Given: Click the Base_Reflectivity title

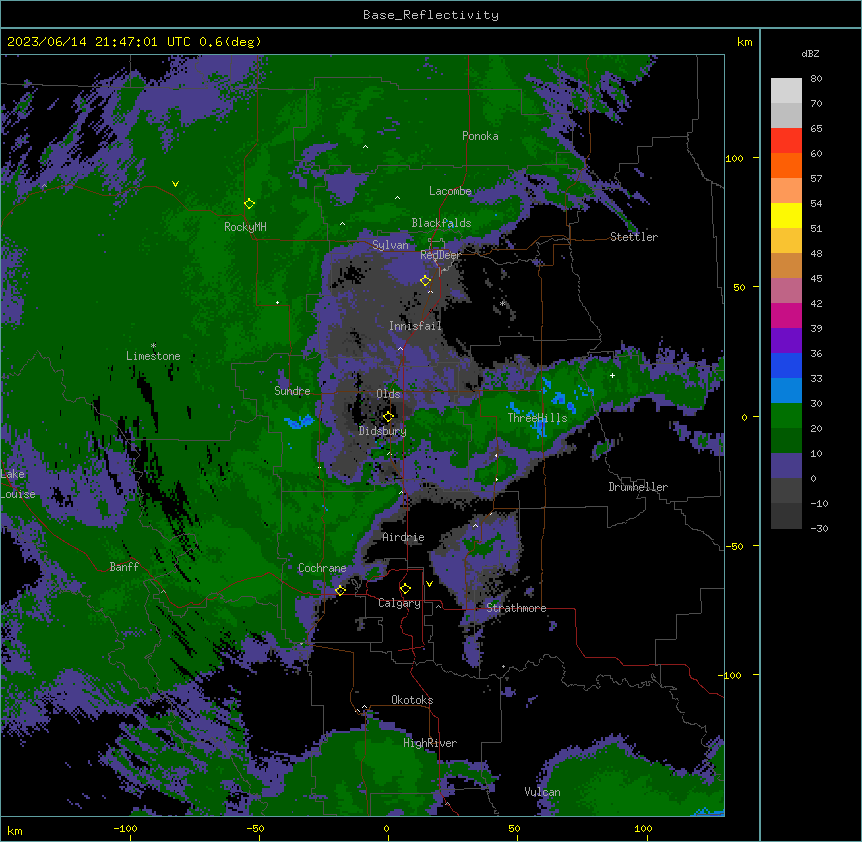Looking at the screenshot, I should (x=431, y=15).
